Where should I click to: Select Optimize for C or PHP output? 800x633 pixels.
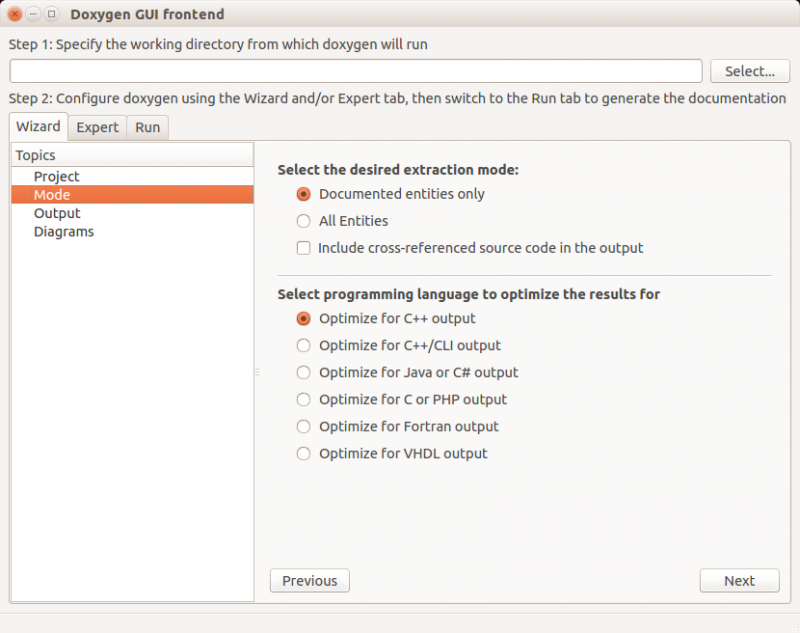point(304,400)
